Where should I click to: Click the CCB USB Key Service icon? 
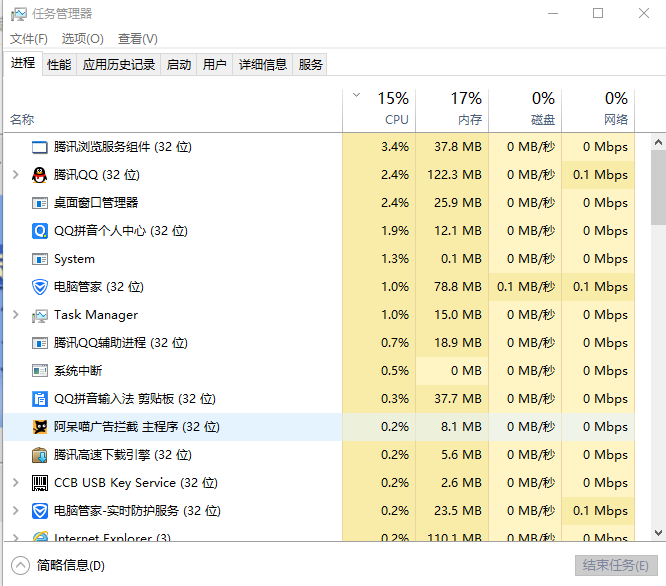click(40, 483)
